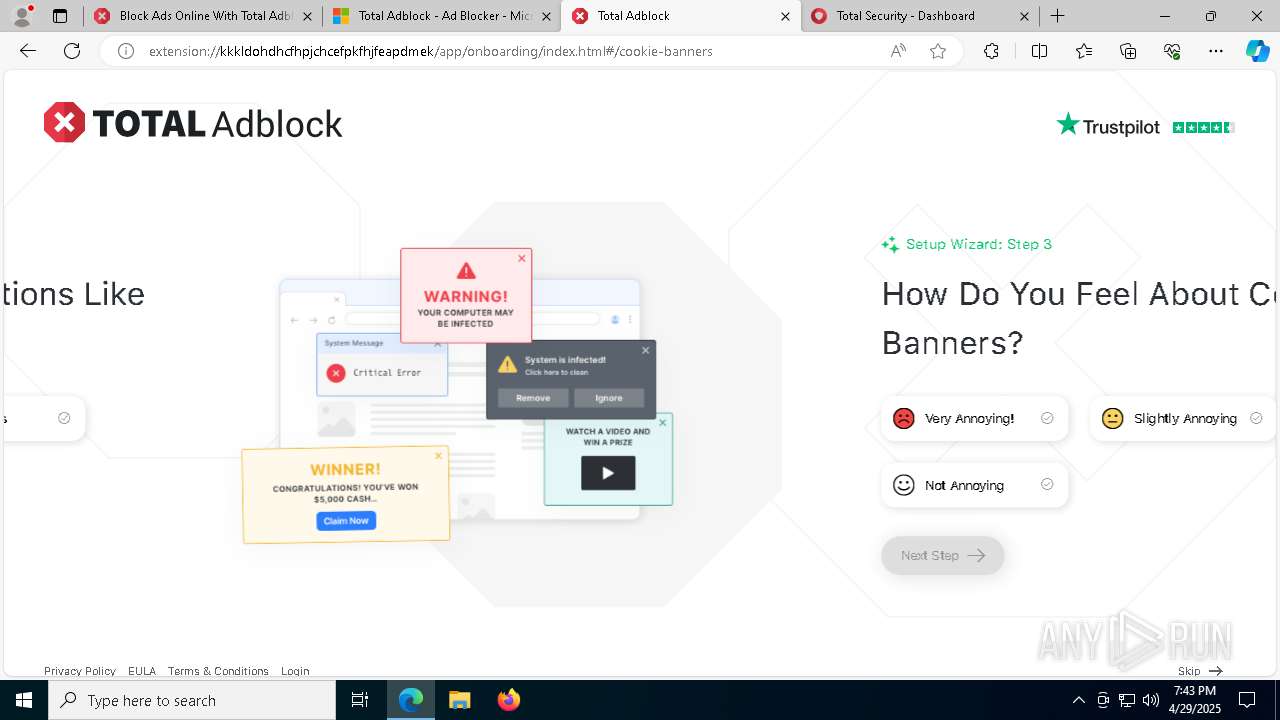Close the WINNER popup in illustration

click(x=438, y=456)
